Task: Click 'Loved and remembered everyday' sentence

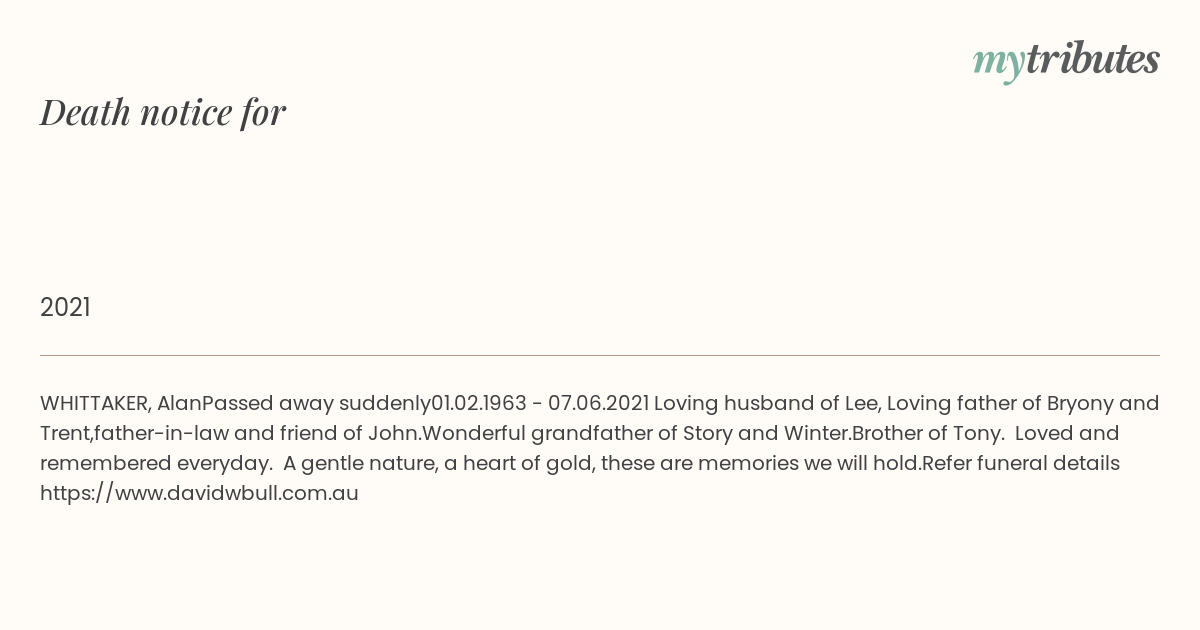Action: pos(580,448)
